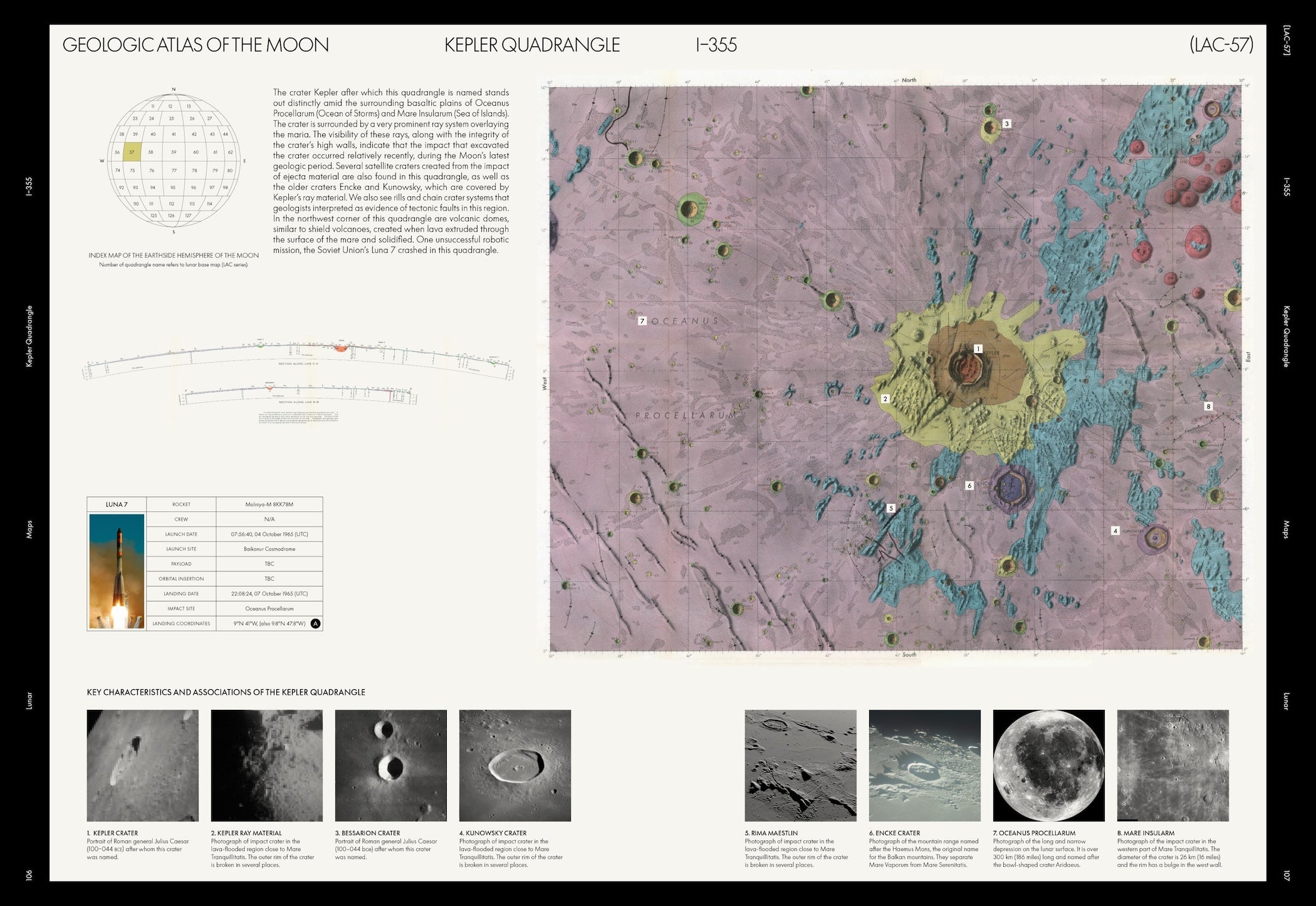The width and height of the screenshot is (1316, 906).
Task: Open the Encke Crater photo thumbnail
Action: [925, 766]
